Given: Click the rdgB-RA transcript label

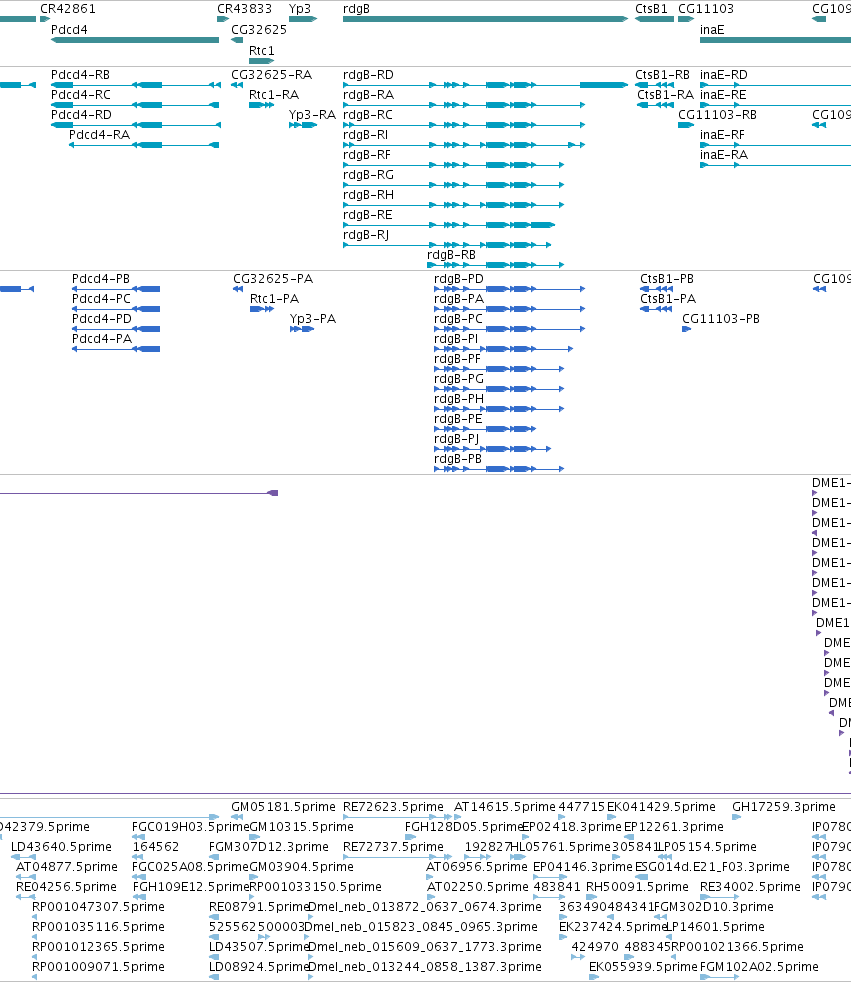Looking at the screenshot, I should pyautogui.click(x=368, y=95).
